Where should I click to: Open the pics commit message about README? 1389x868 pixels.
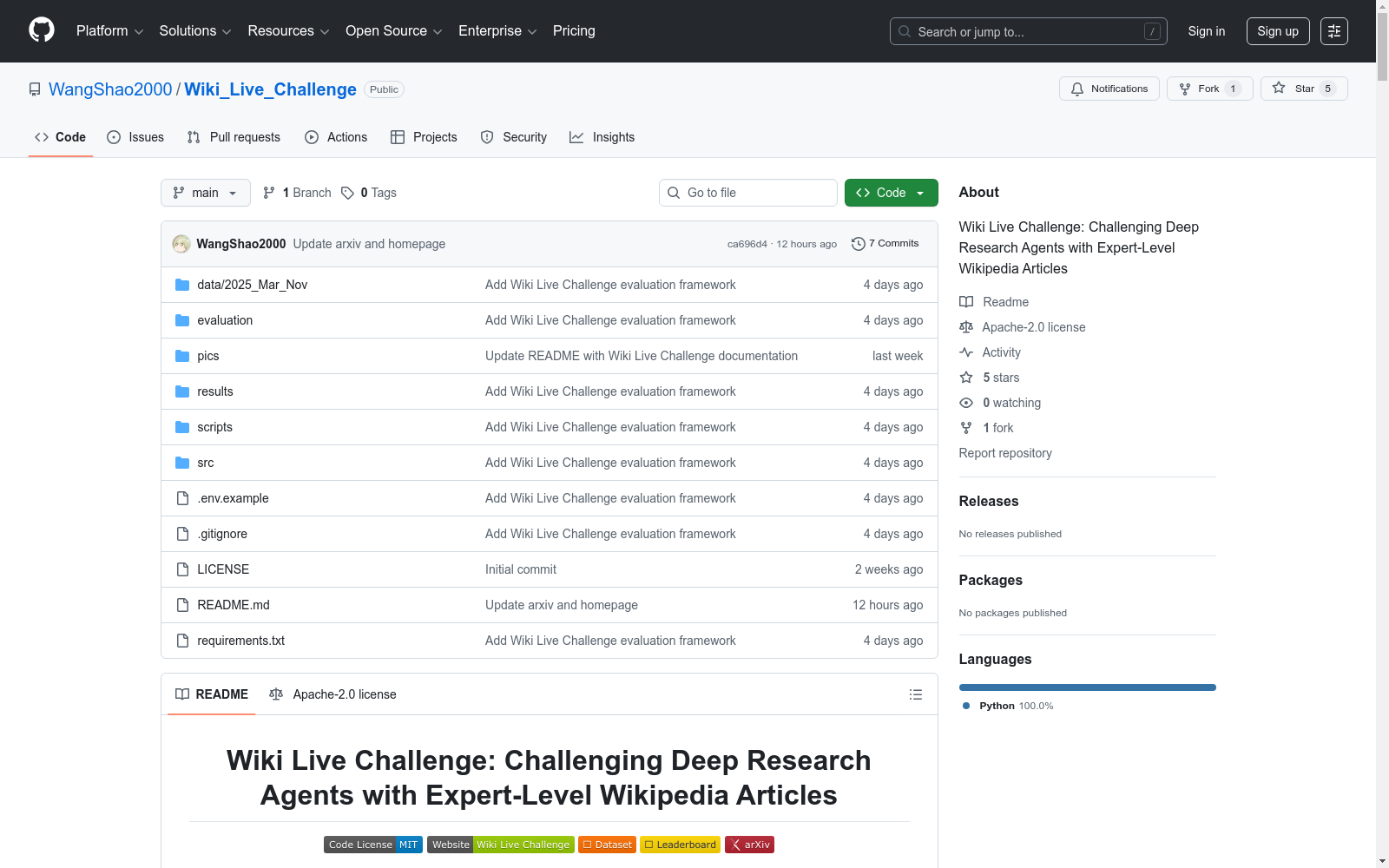tap(642, 356)
